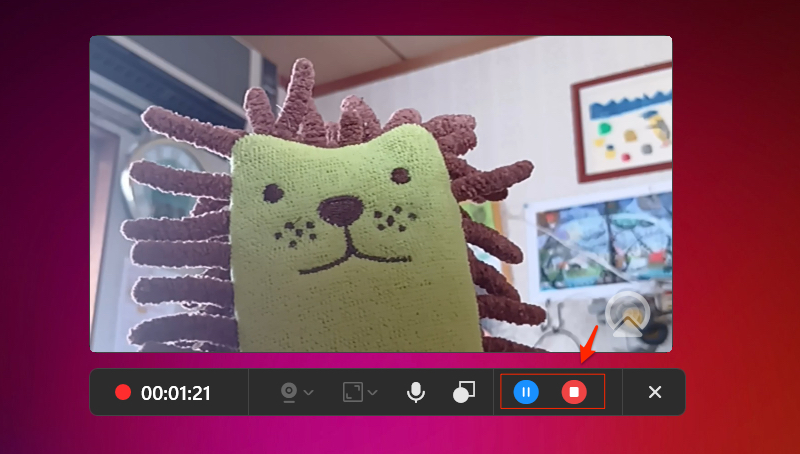Stop the recording with the red button
Screen dimensions: 800x454
coord(574,392)
